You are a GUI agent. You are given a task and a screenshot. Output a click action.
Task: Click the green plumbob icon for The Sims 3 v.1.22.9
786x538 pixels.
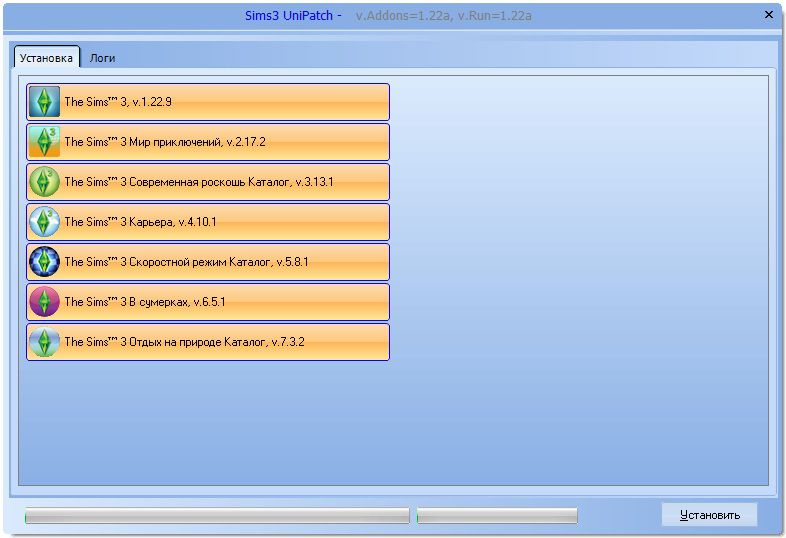[44, 102]
